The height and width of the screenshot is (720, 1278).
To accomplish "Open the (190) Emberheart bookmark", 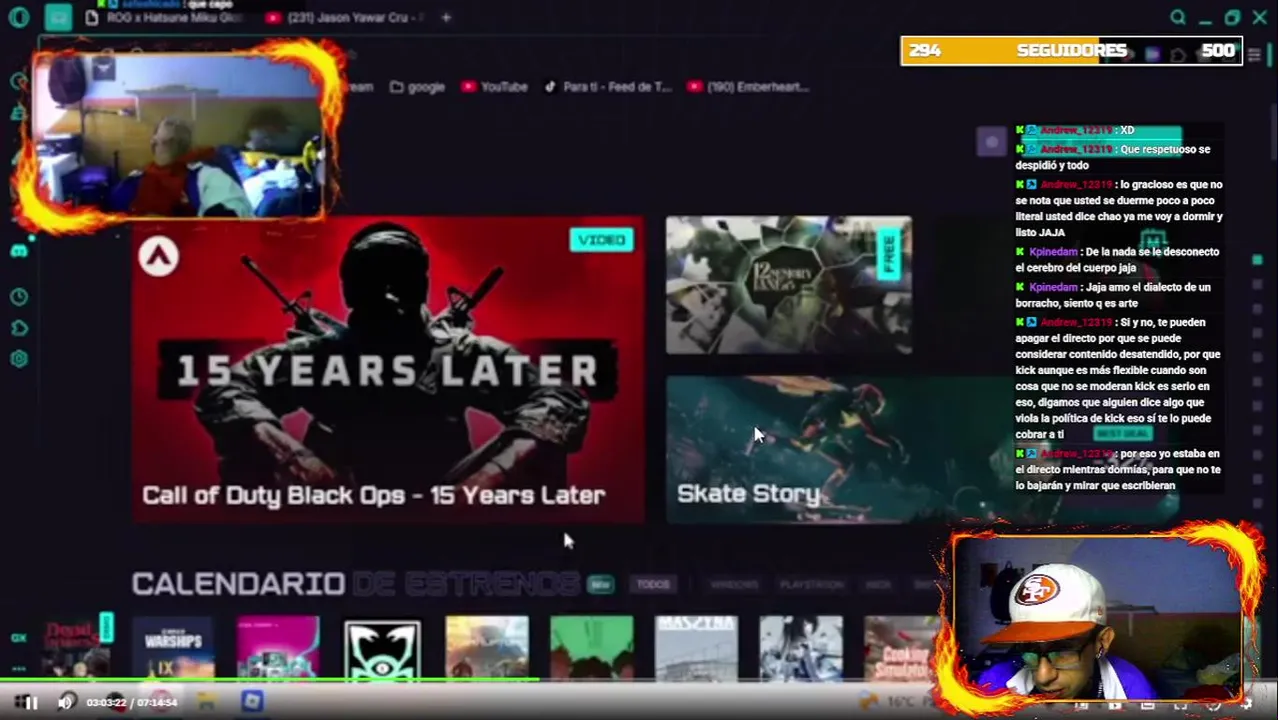I will 748,87.
